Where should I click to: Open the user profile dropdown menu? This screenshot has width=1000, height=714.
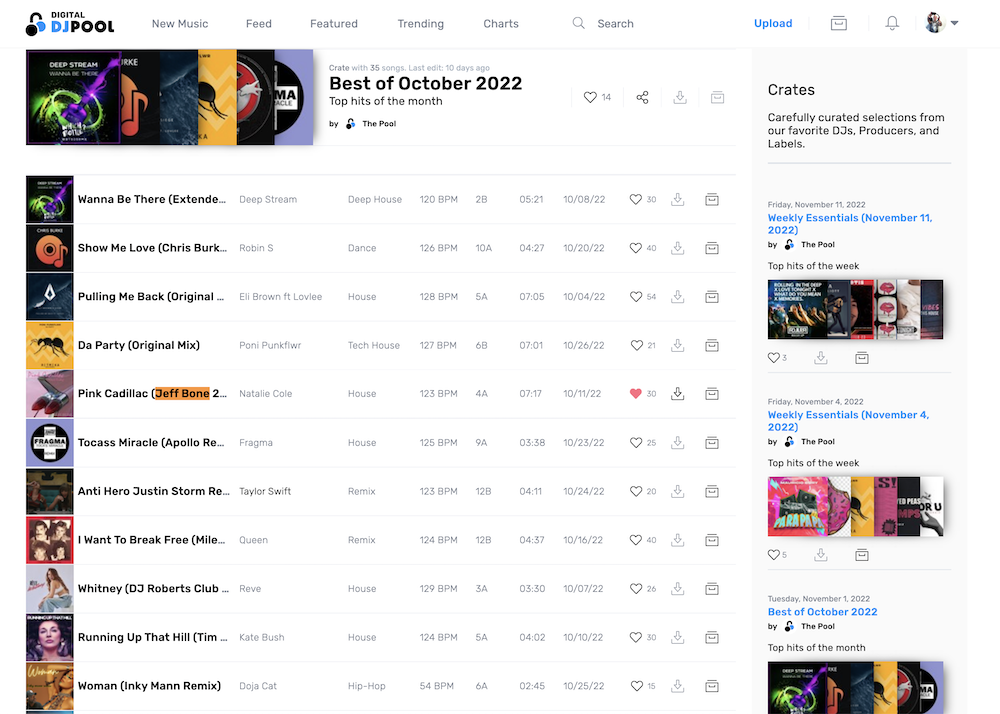click(942, 23)
